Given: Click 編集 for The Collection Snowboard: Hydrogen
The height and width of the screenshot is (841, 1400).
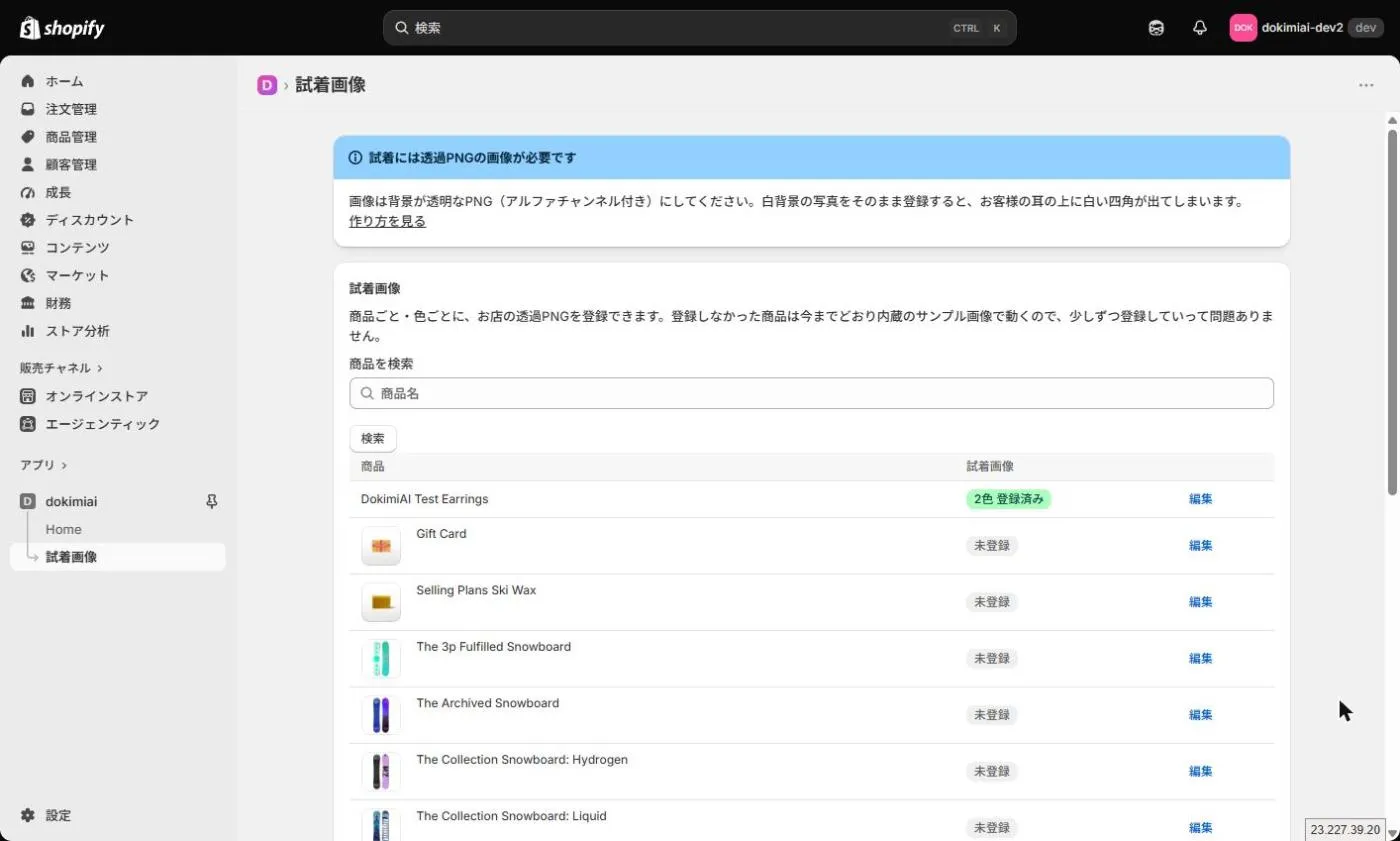Looking at the screenshot, I should (1200, 771).
